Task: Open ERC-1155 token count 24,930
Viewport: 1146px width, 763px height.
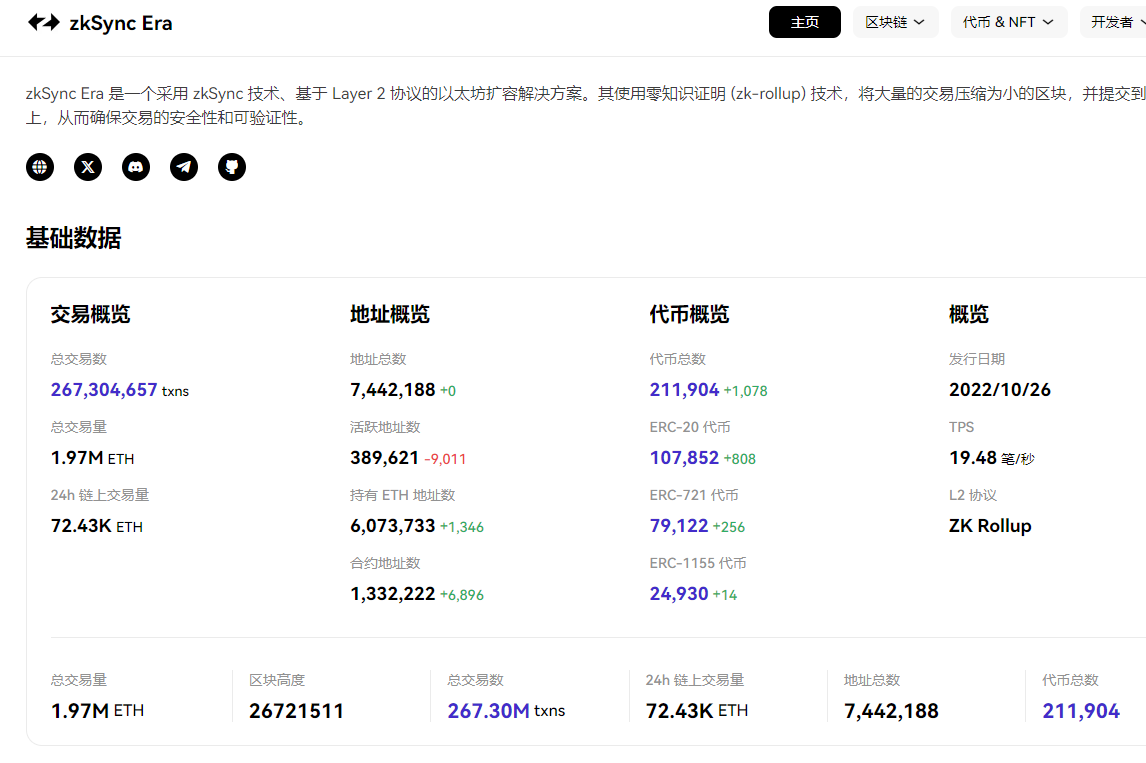Action: click(x=679, y=594)
